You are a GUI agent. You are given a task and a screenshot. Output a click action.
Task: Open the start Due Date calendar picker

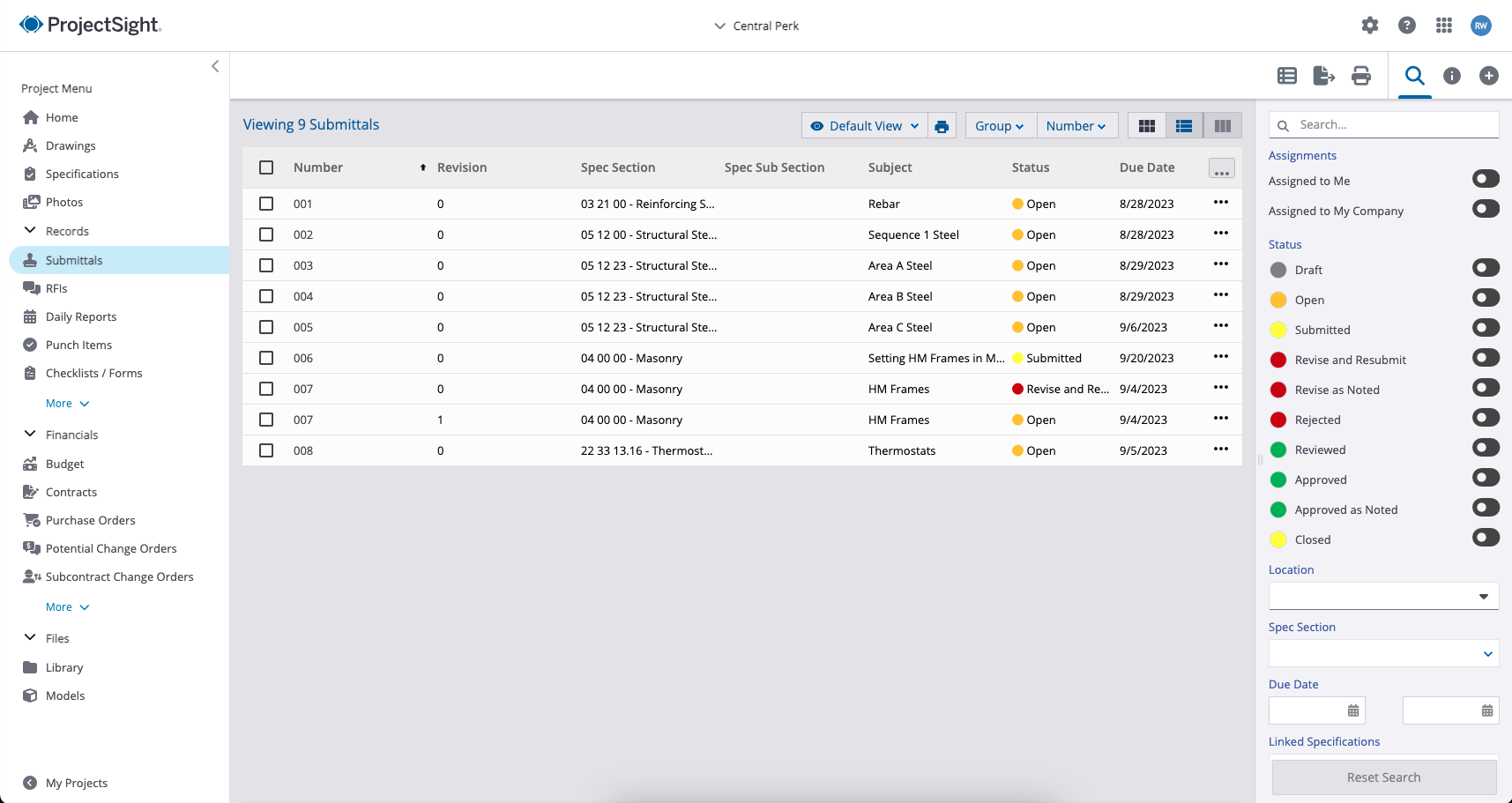coord(1353,710)
